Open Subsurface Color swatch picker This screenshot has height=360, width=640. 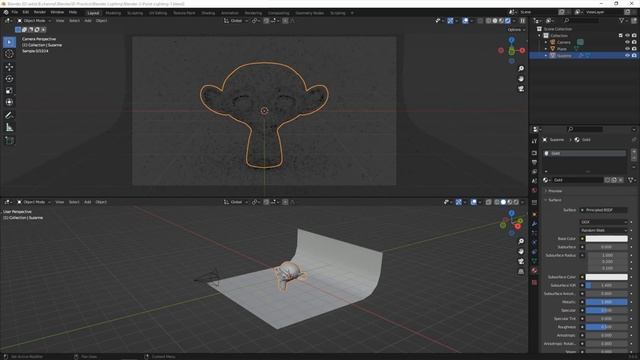coord(606,277)
